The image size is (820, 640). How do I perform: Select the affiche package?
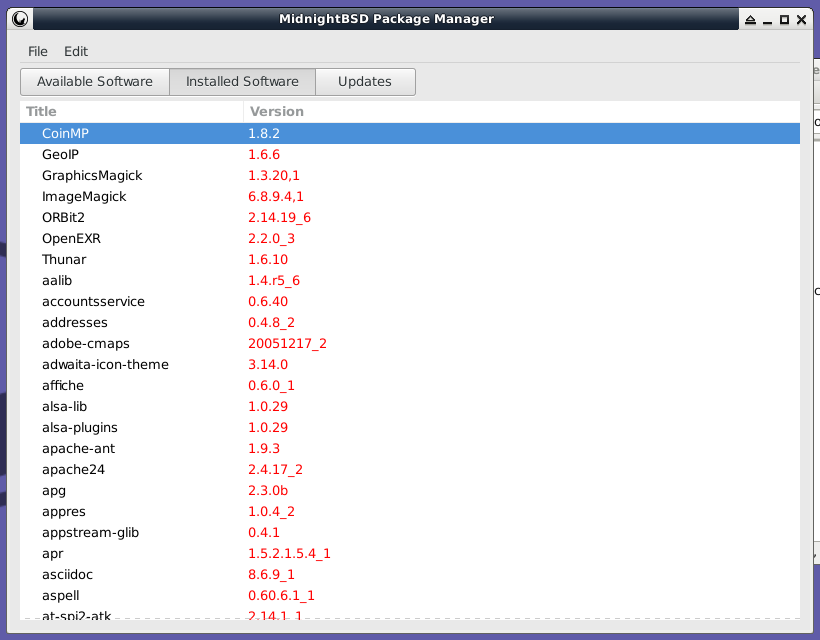(63, 385)
